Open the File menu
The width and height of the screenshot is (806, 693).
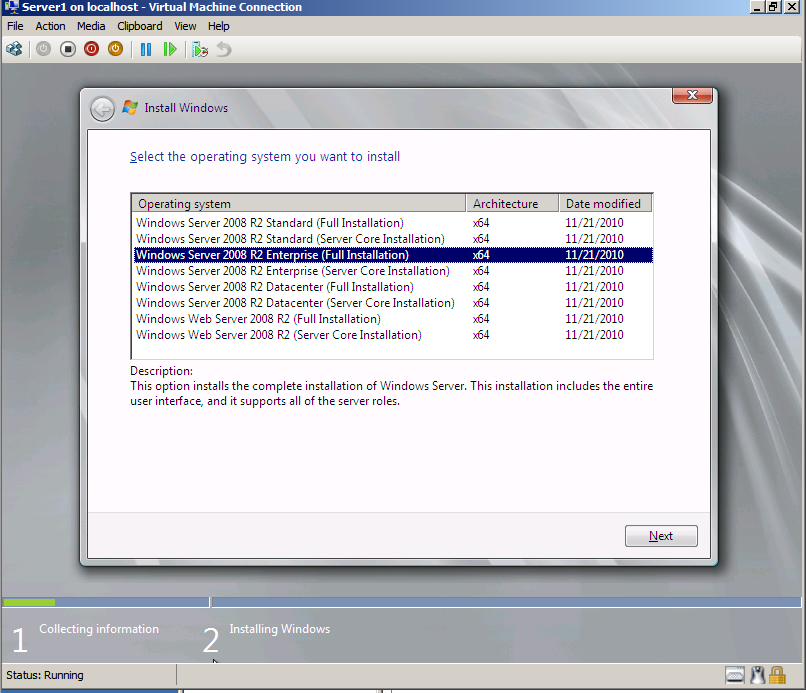coord(15,26)
